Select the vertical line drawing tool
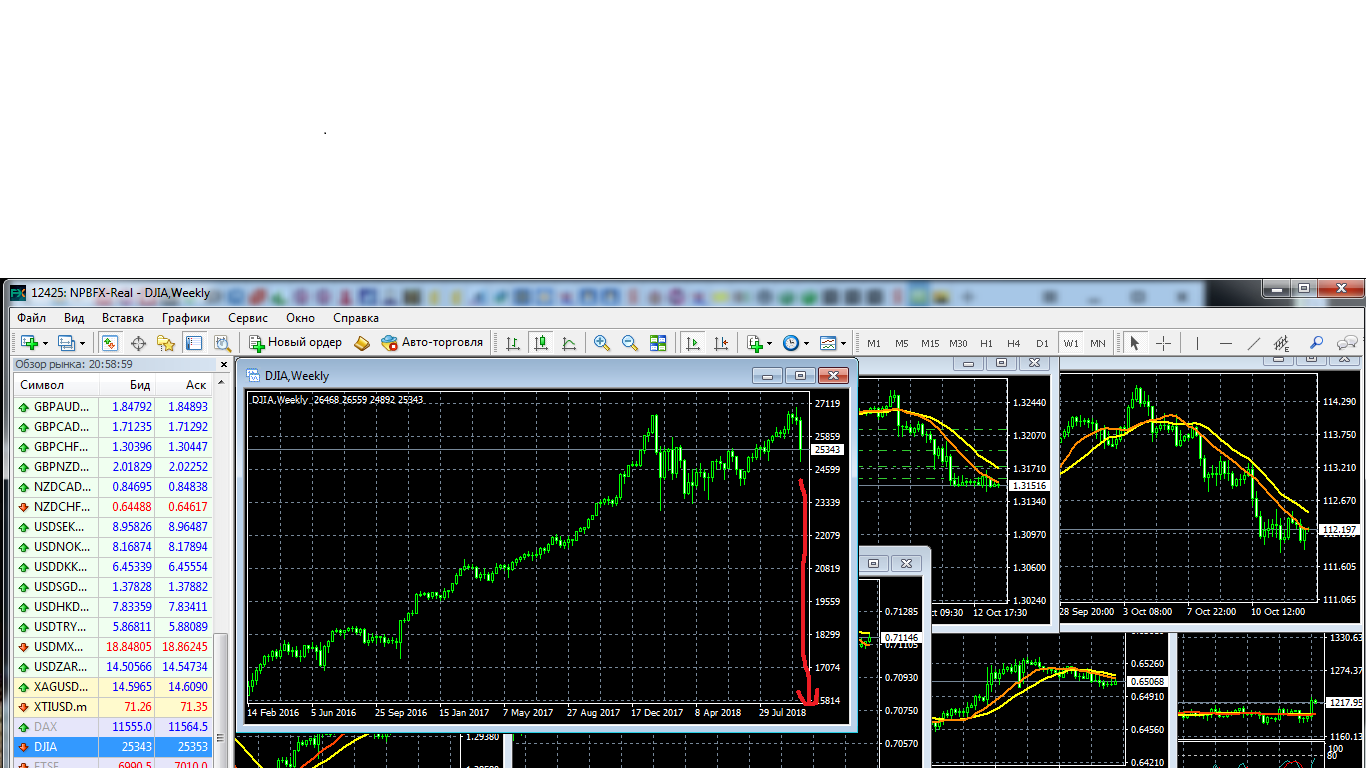 coord(1197,343)
